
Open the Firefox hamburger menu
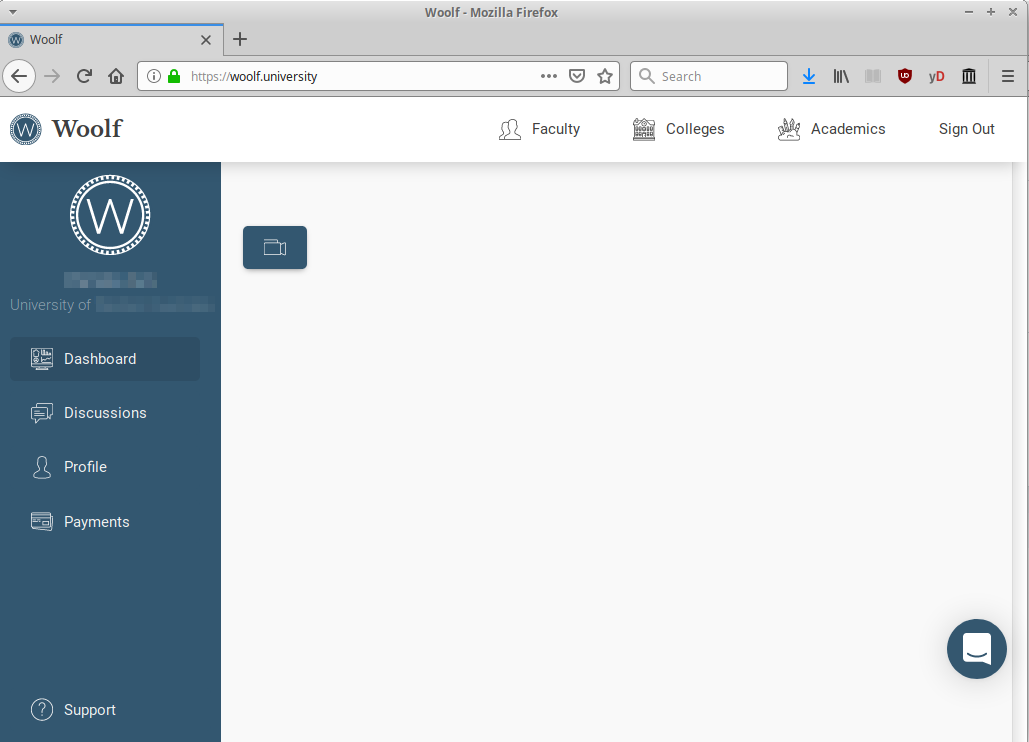click(x=1008, y=76)
